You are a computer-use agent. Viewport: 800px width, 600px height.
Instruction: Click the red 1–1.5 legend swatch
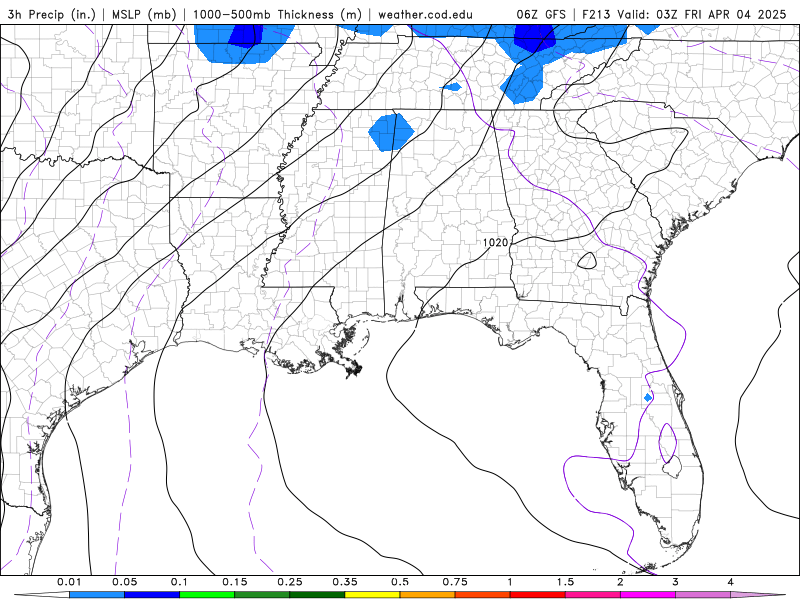(538, 595)
